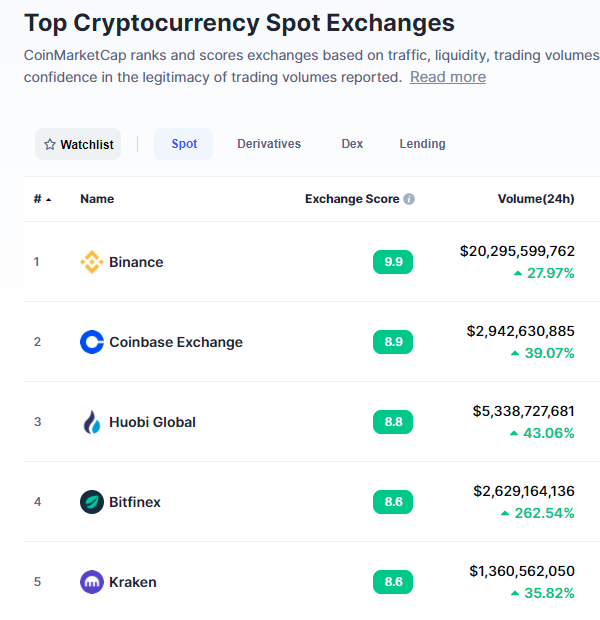Click Binance volume $20,295,599,762
The width and height of the screenshot is (600, 620).
pyautogui.click(x=517, y=251)
